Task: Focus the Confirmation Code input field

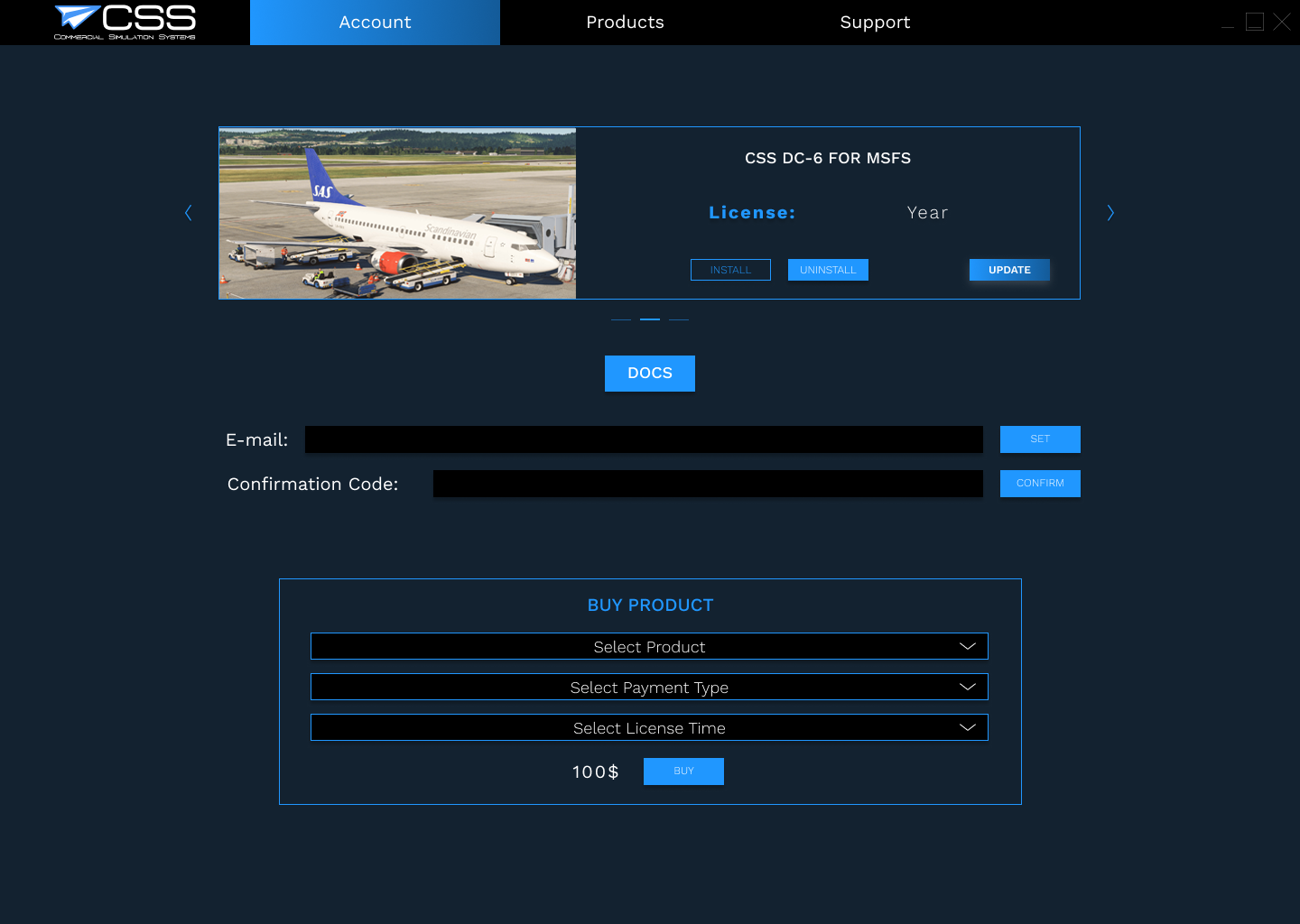Action: (708, 484)
